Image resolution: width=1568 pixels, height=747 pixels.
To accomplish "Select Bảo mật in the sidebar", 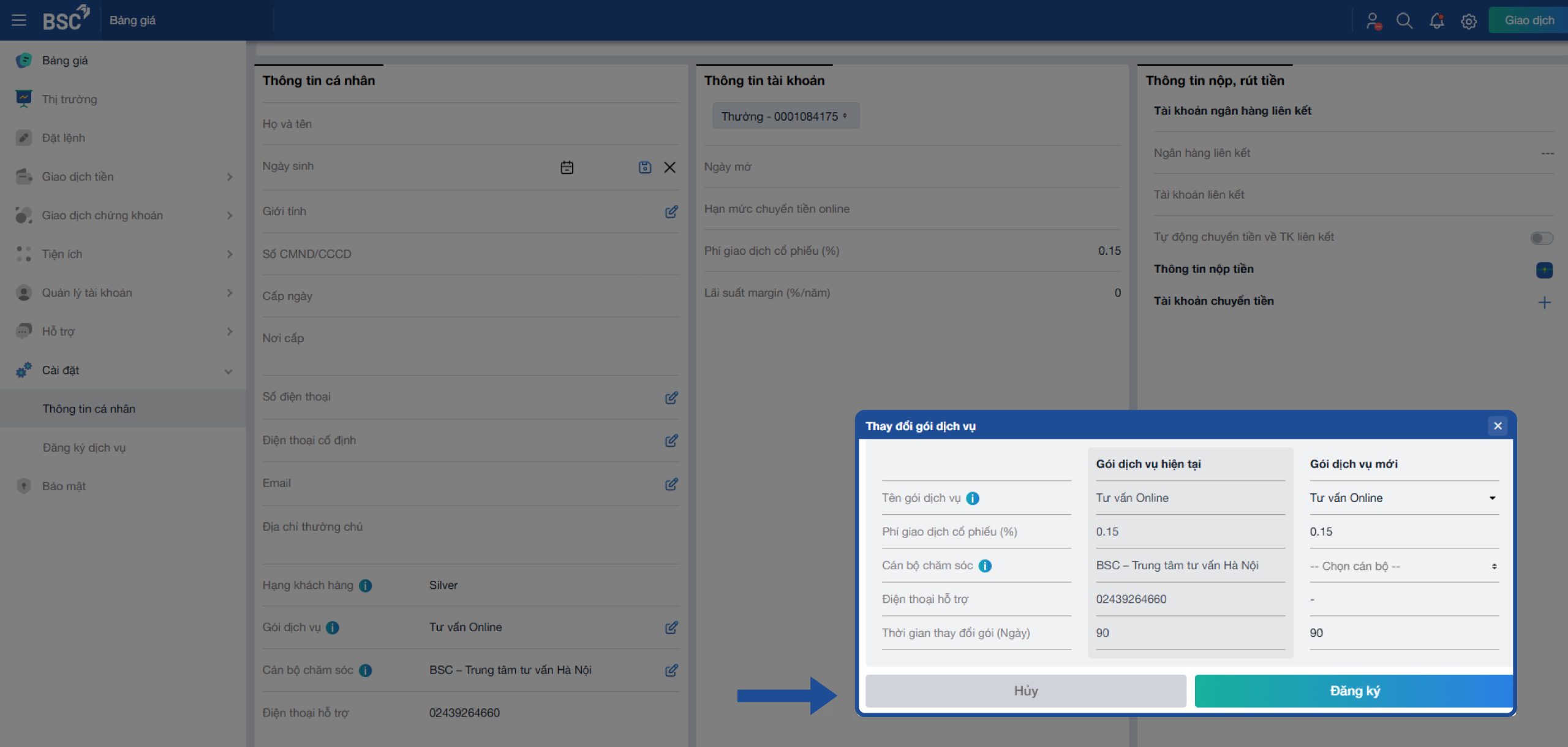I will coord(64,486).
